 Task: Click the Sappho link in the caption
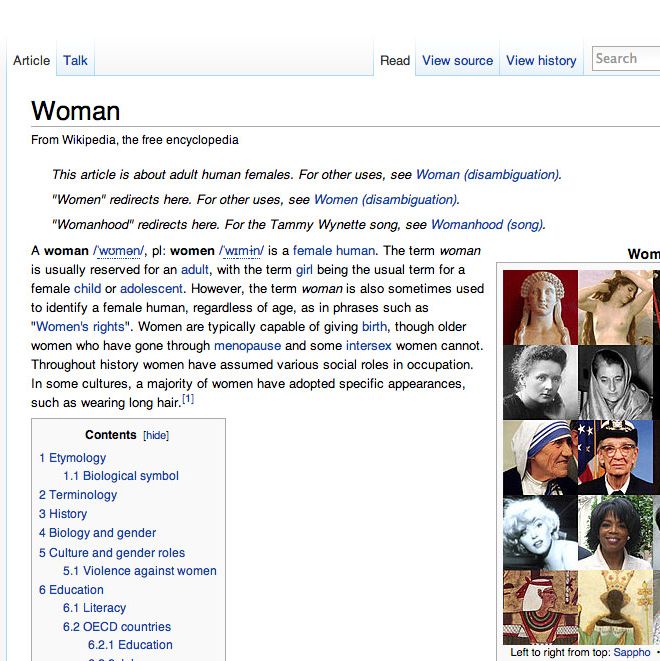coord(631,653)
